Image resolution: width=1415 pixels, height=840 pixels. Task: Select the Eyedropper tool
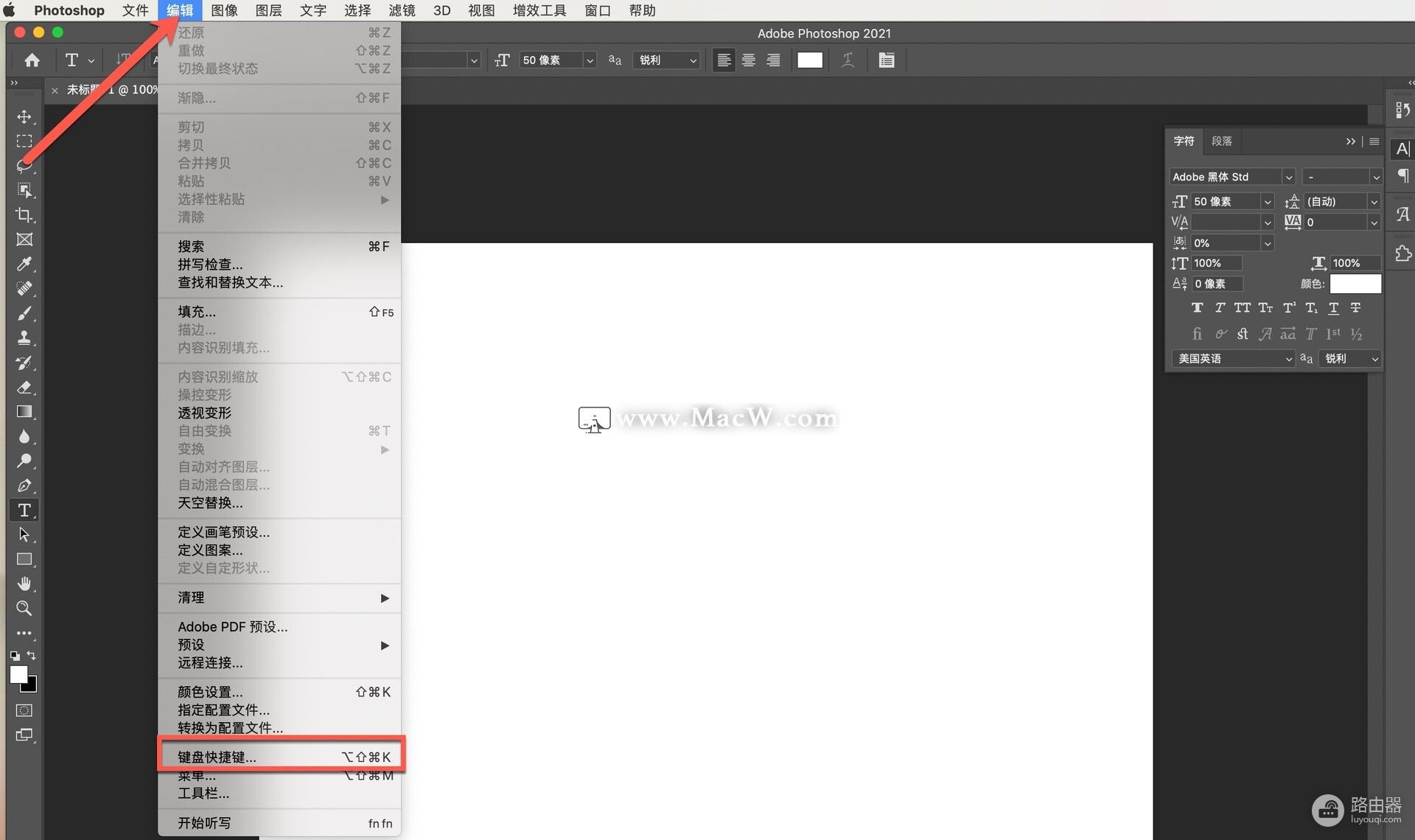(25, 264)
